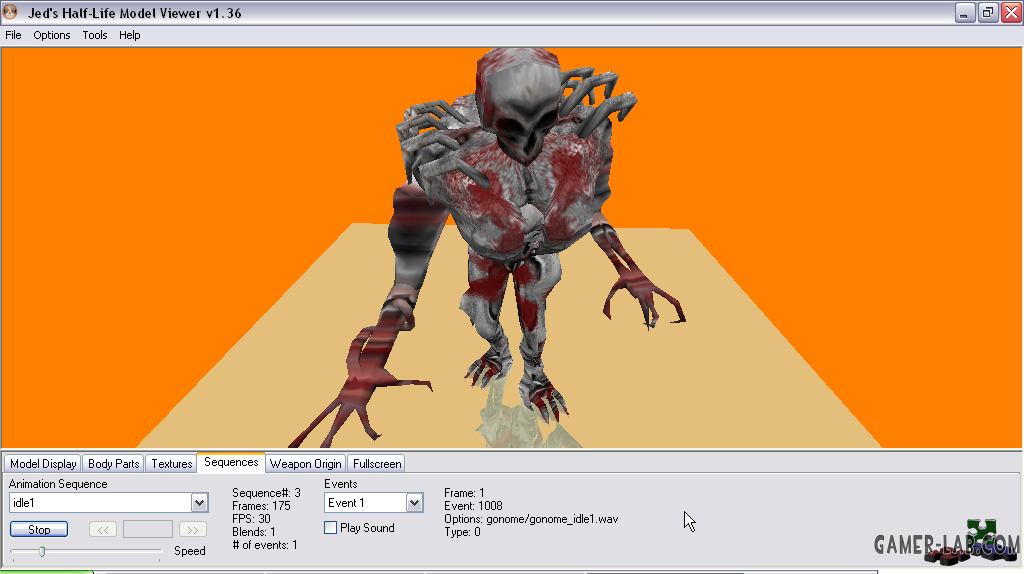The image size is (1024, 574).
Task: Restore down the Model Viewer window
Action: point(988,13)
